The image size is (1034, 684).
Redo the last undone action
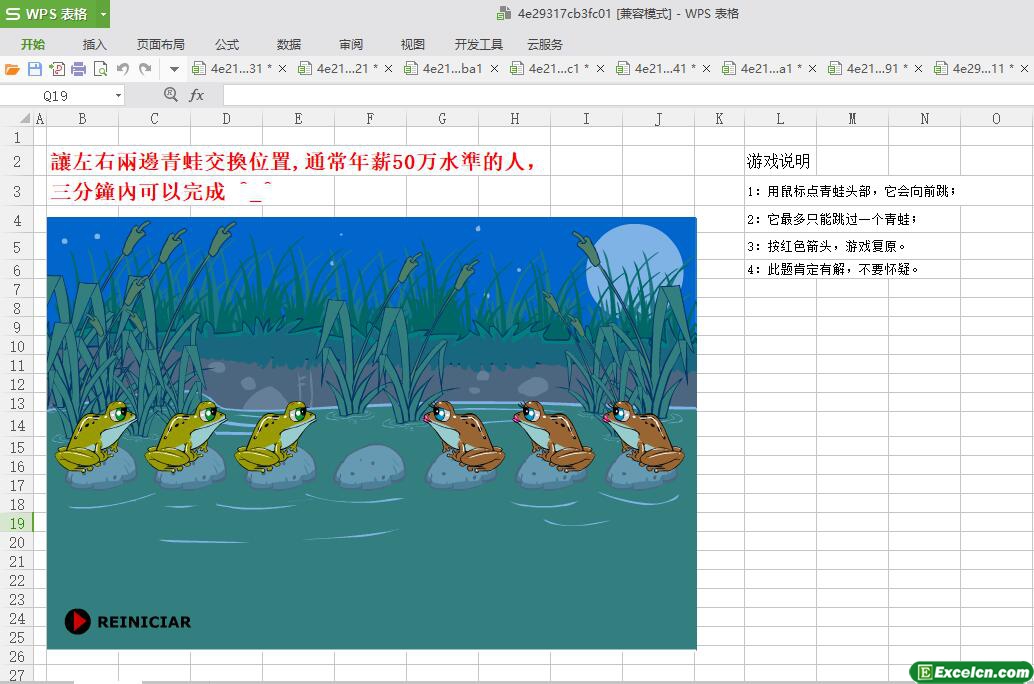coord(145,69)
